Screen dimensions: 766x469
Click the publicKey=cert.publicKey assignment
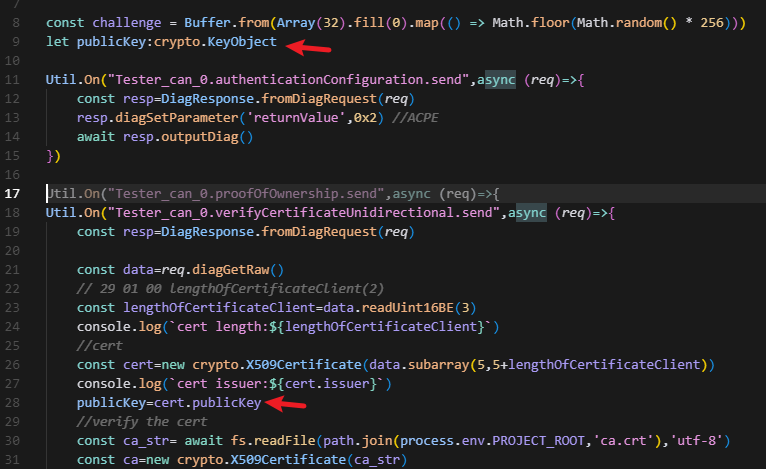click(x=168, y=402)
